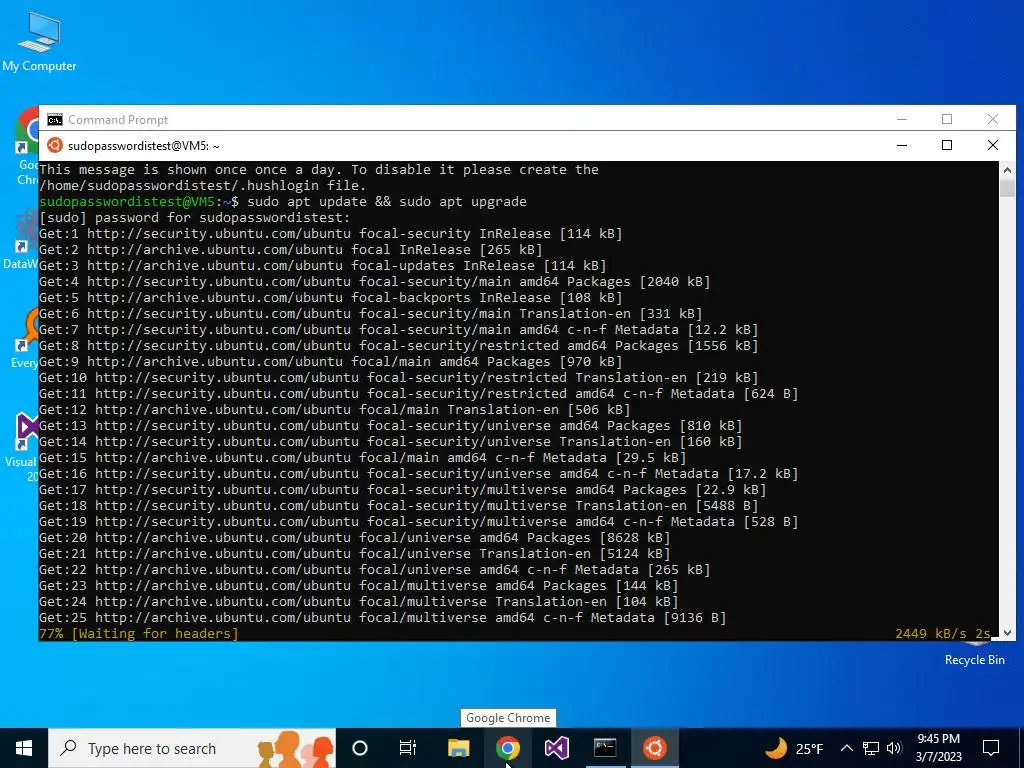Viewport: 1024px width, 768px height.
Task: Open the weather widget showing 25°F
Action: (x=793, y=748)
